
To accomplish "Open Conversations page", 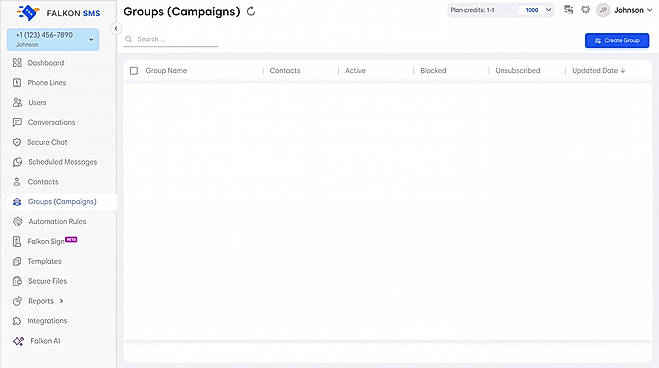I will coord(51,122).
